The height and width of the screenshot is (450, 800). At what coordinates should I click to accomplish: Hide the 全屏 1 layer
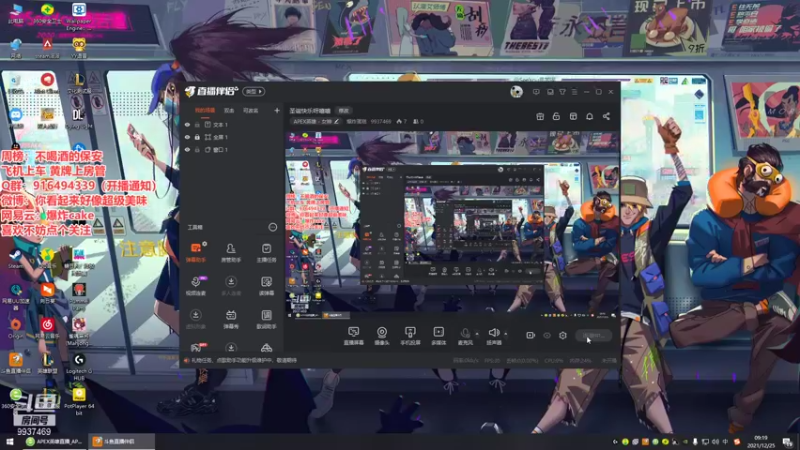(x=187, y=137)
